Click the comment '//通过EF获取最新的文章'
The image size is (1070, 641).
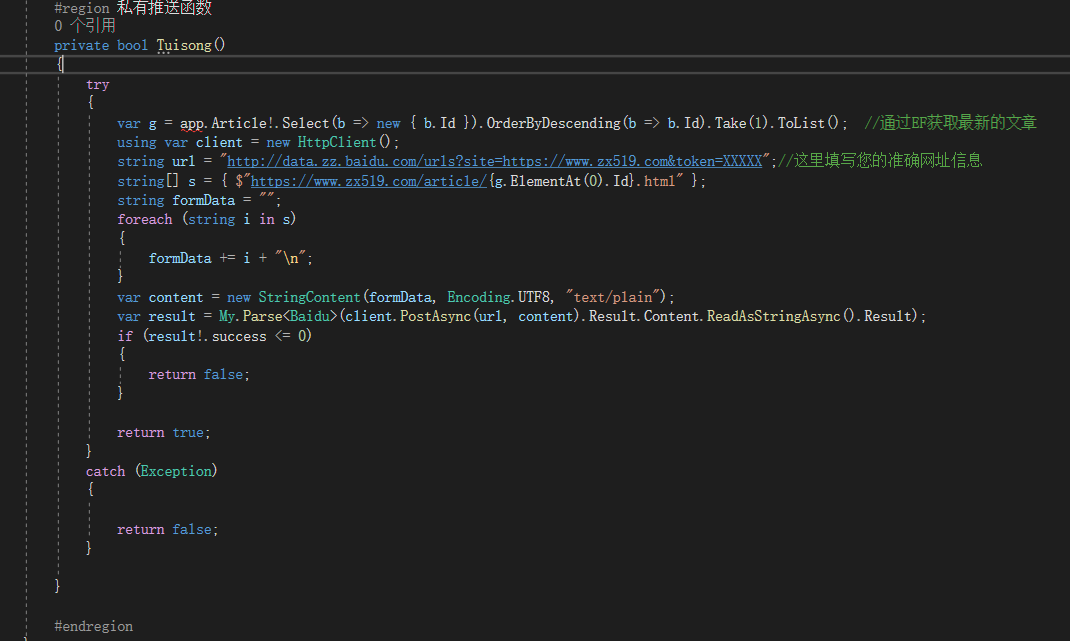pyautogui.click(x=951, y=123)
